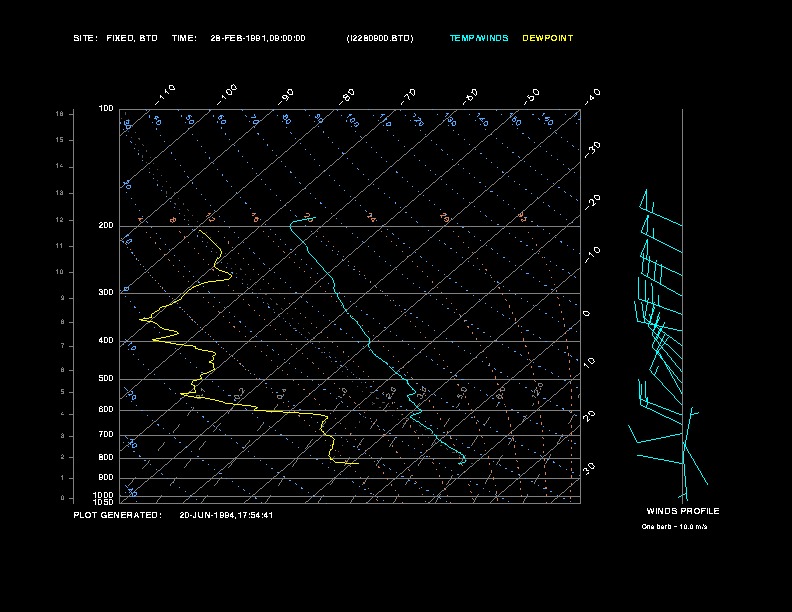Select the 600 pressure level label
The width and height of the screenshot is (792, 612).
point(106,410)
